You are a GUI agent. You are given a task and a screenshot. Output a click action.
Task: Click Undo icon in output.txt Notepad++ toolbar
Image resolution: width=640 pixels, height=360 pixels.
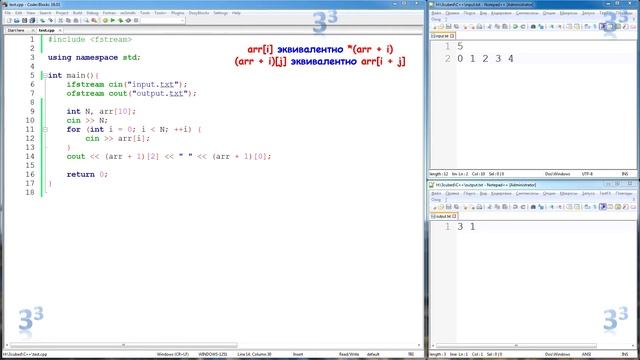click(x=515, y=207)
